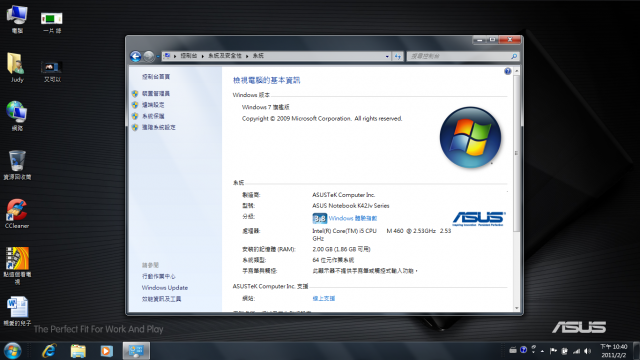Select the Judy folder desktop icon

coord(17,67)
